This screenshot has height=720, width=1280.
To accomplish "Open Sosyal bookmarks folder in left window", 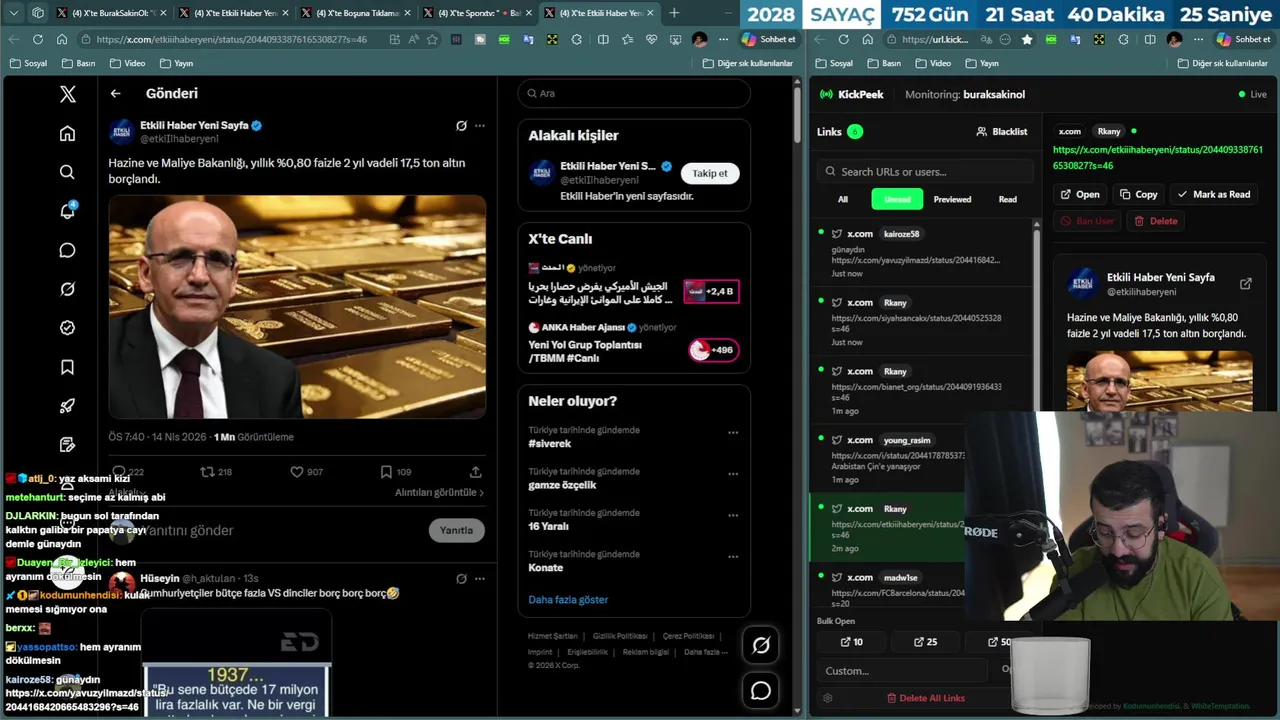I will pyautogui.click(x=28, y=63).
